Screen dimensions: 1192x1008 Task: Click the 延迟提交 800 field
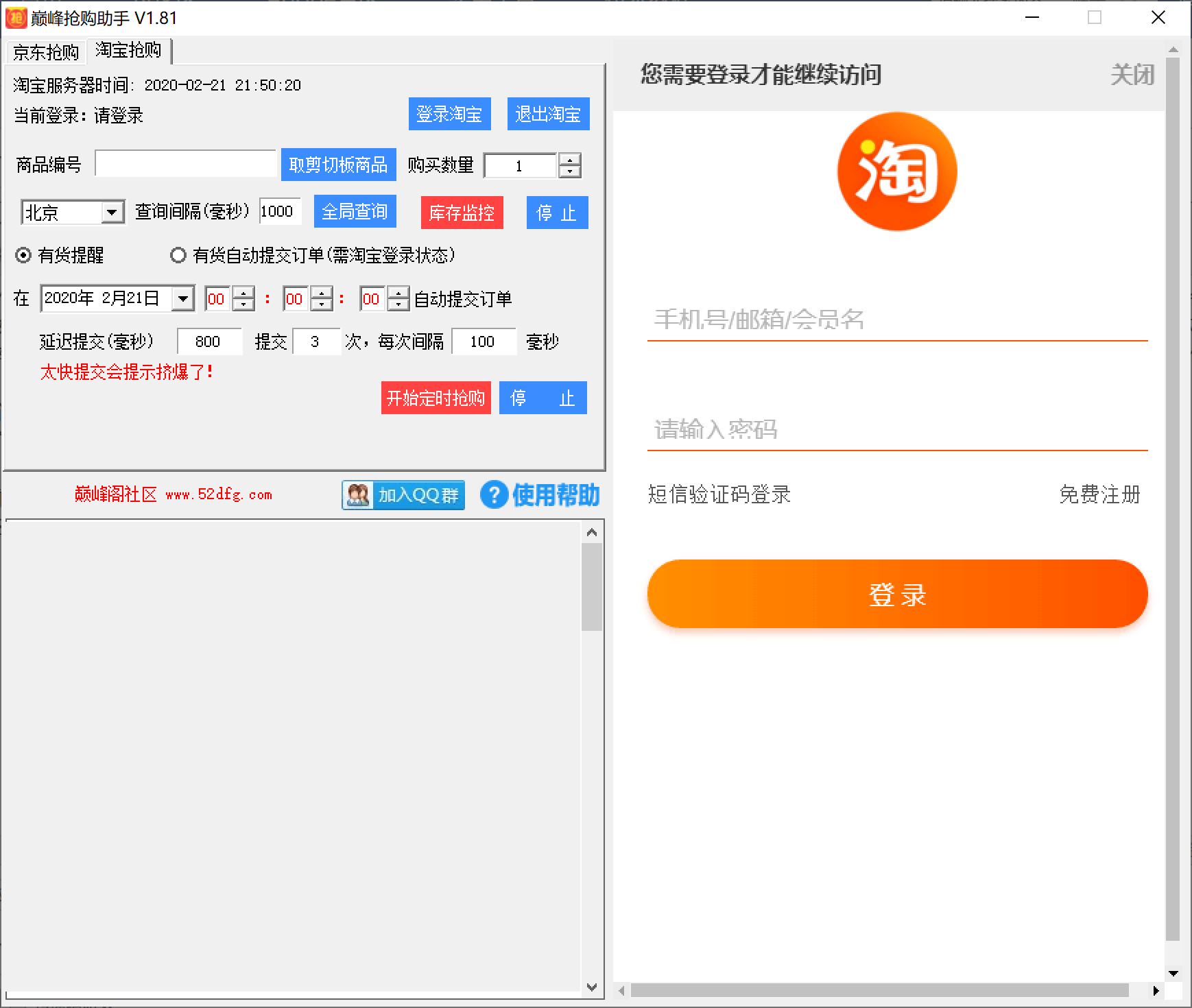(x=209, y=341)
